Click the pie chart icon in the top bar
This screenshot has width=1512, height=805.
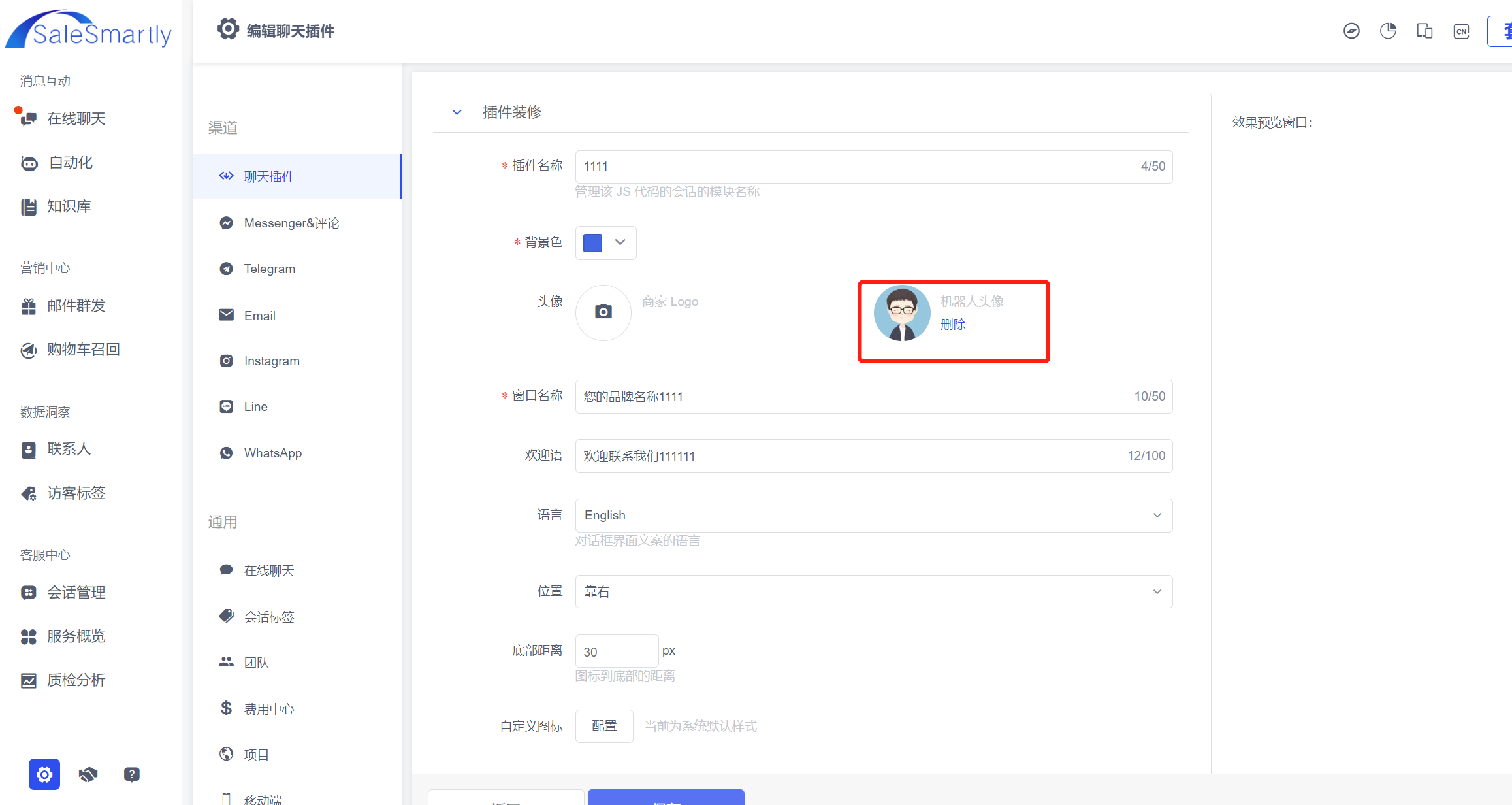1388,31
